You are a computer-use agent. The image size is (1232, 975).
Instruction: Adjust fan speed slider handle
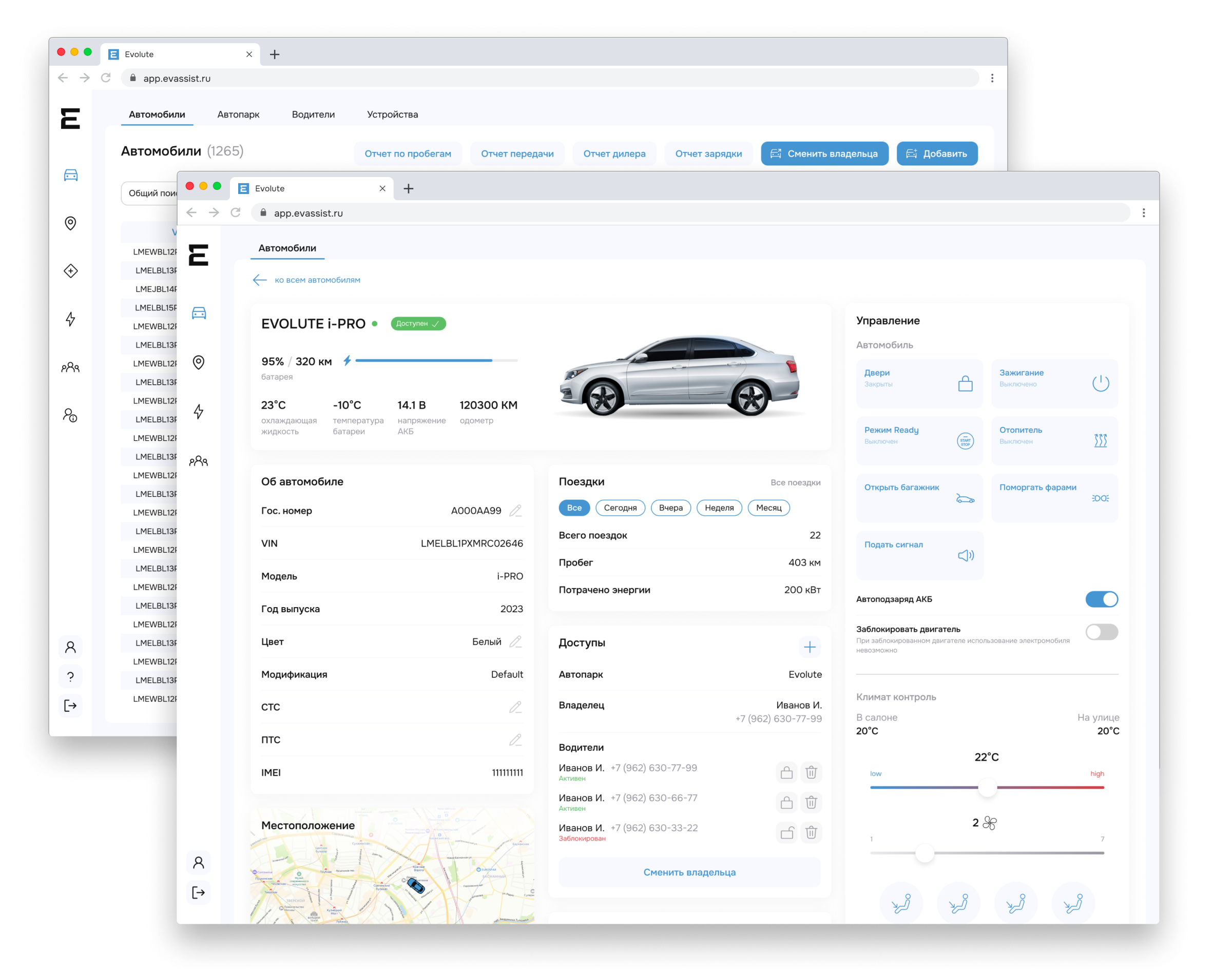(926, 854)
